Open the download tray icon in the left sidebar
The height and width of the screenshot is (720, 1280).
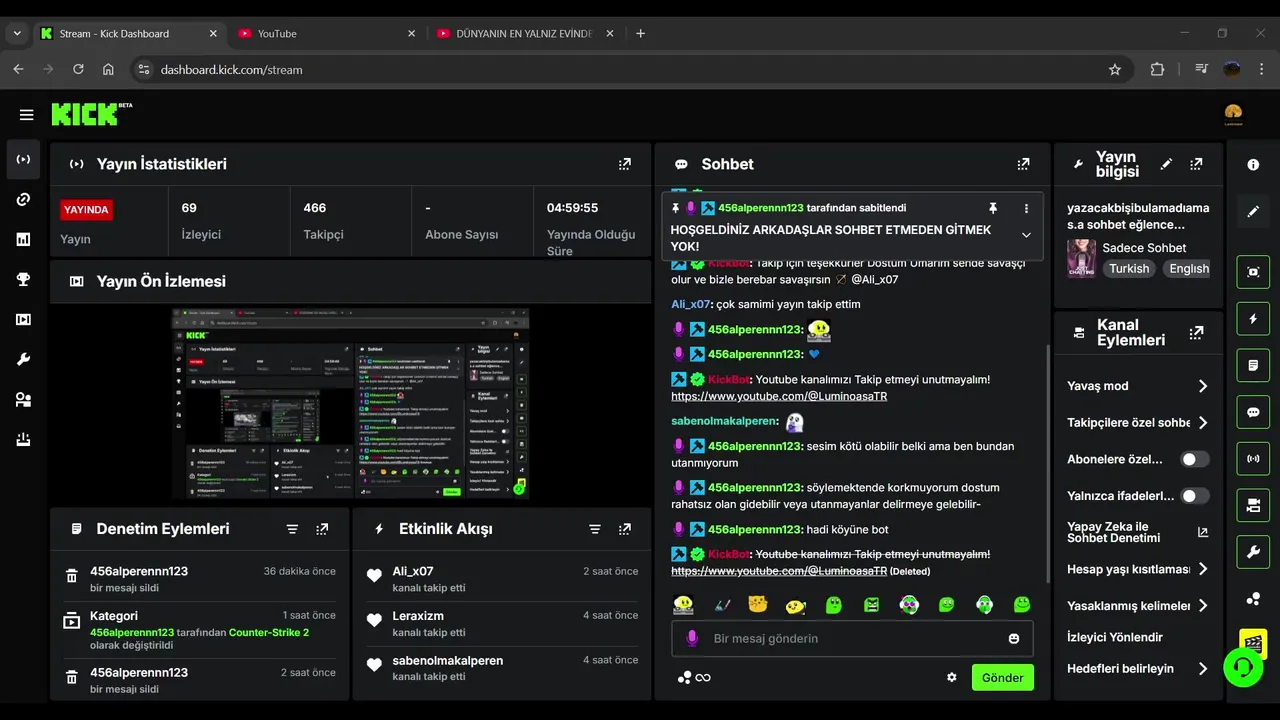tap(24, 440)
